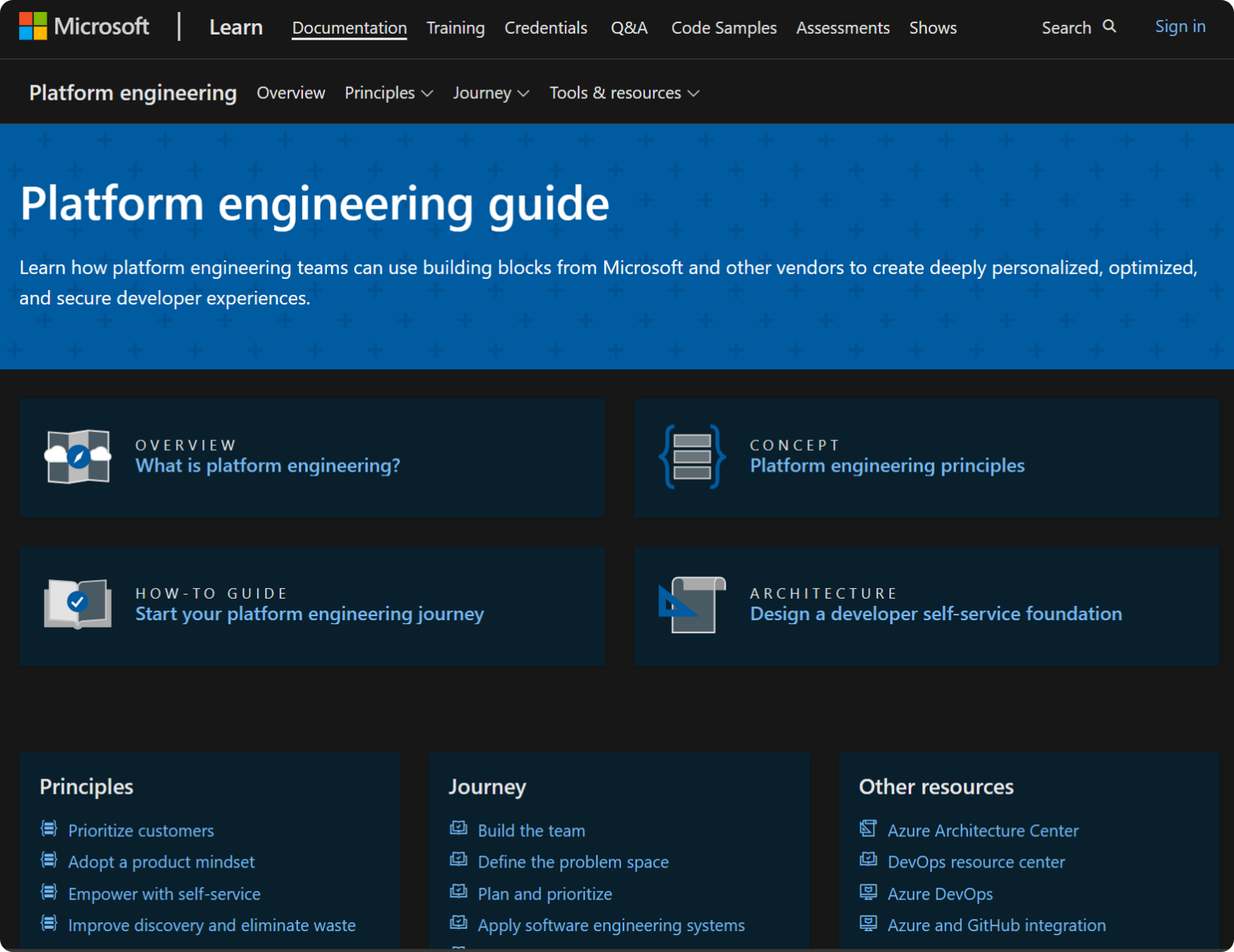1234x952 pixels.
Task: Select the Overview map icon
Action: (x=77, y=456)
